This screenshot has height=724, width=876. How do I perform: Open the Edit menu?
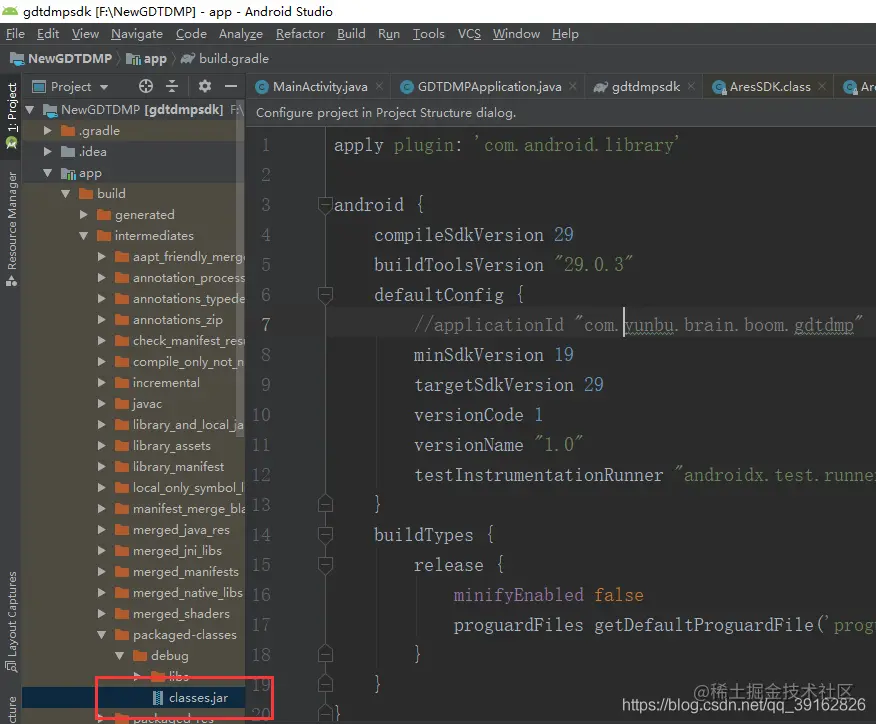(47, 34)
